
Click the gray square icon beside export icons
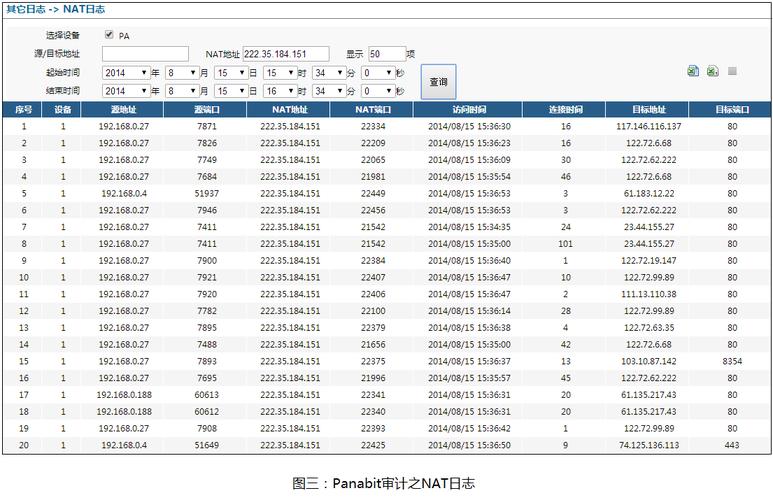pos(732,71)
